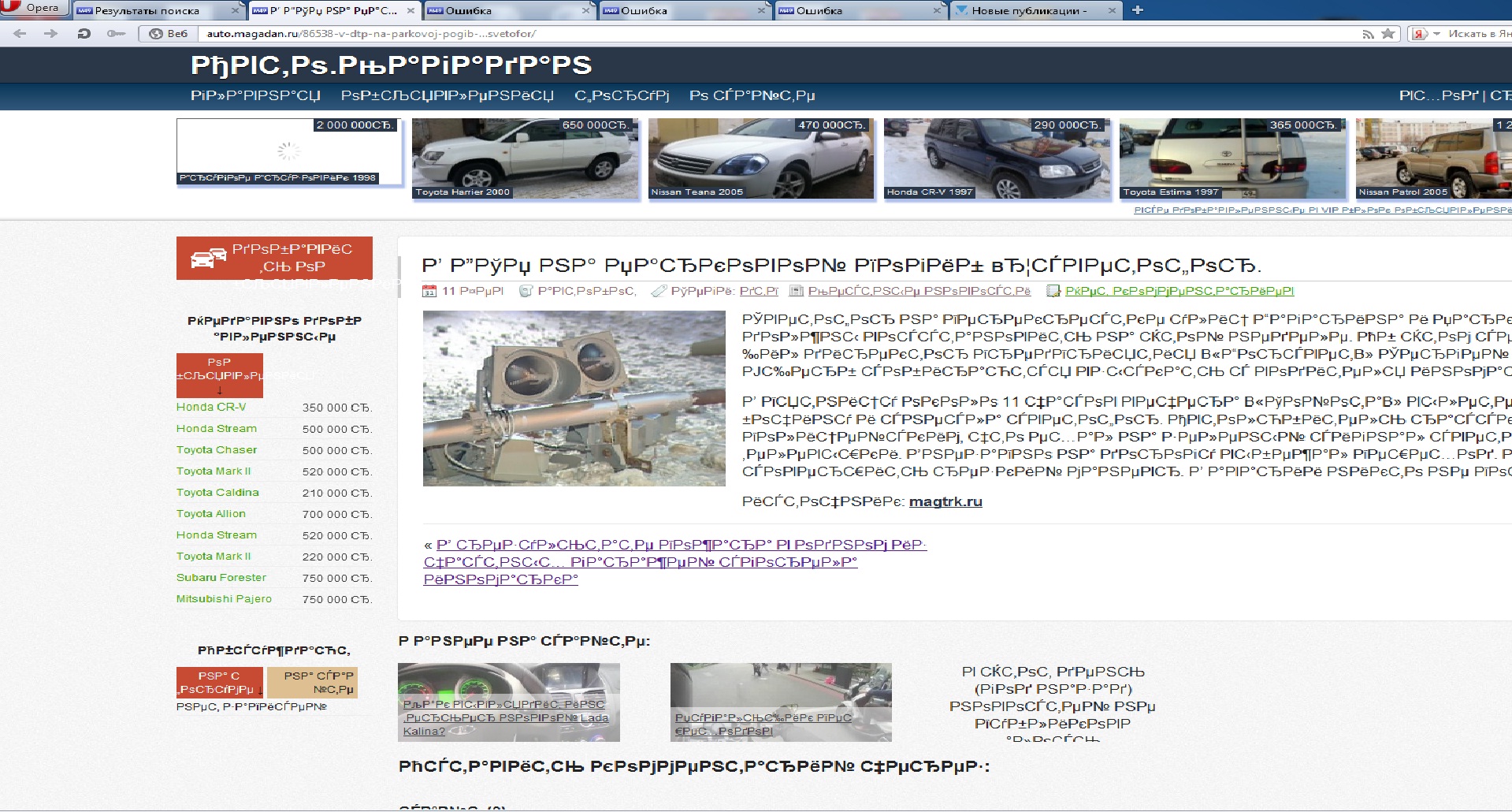Switch to the Новые публикации tab

click(x=1028, y=11)
